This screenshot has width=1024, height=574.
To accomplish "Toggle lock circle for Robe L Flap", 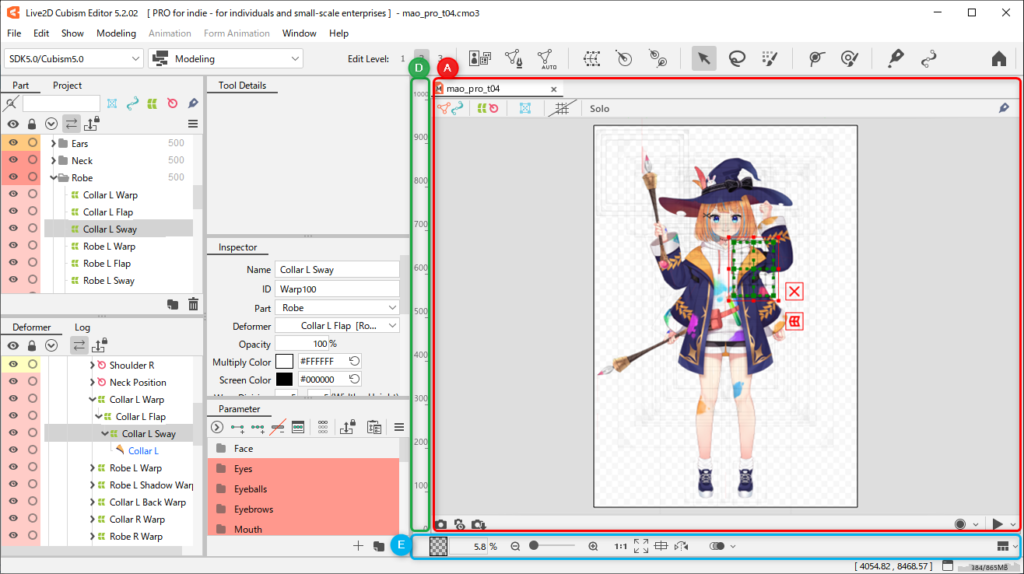I will coord(32,263).
